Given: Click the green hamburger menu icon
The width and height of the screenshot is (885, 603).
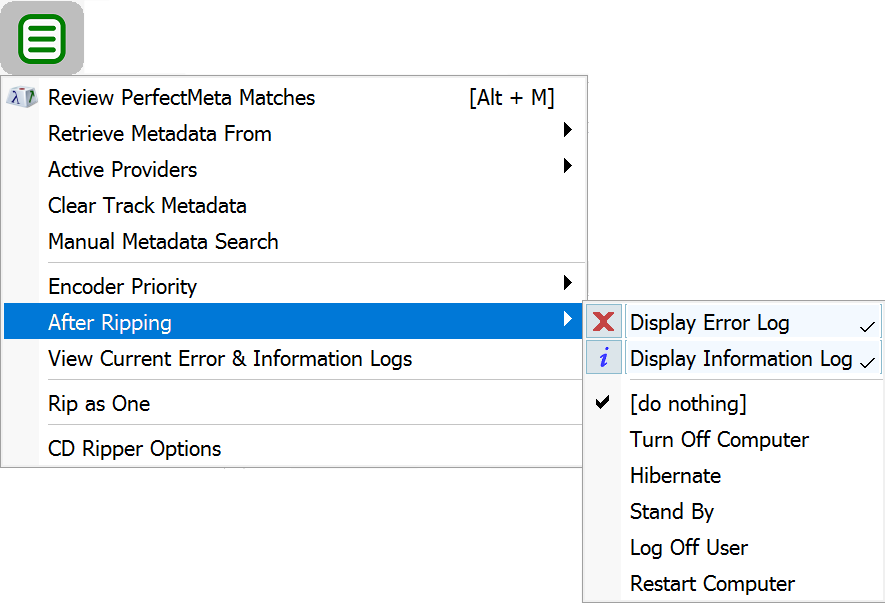Looking at the screenshot, I should click(42, 40).
